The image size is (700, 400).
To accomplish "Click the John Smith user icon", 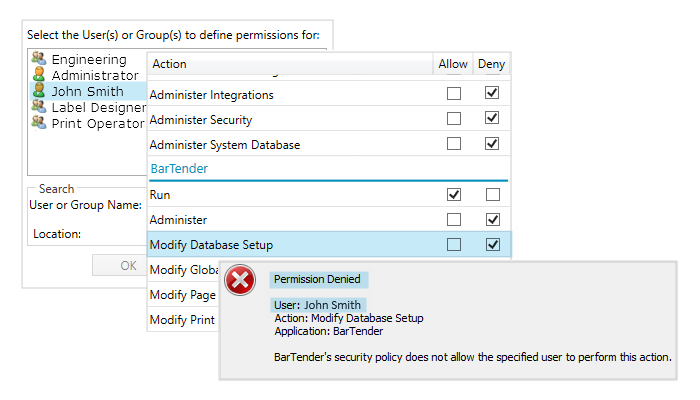I will (39, 91).
